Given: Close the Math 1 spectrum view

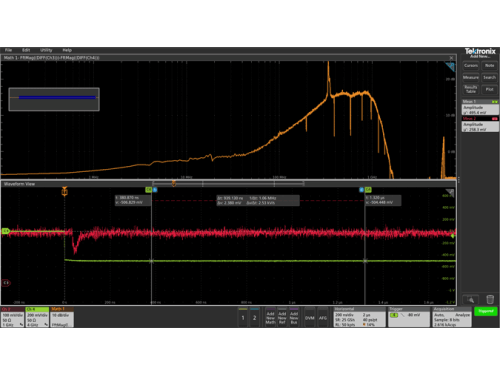Looking at the screenshot, I should coord(451,58).
